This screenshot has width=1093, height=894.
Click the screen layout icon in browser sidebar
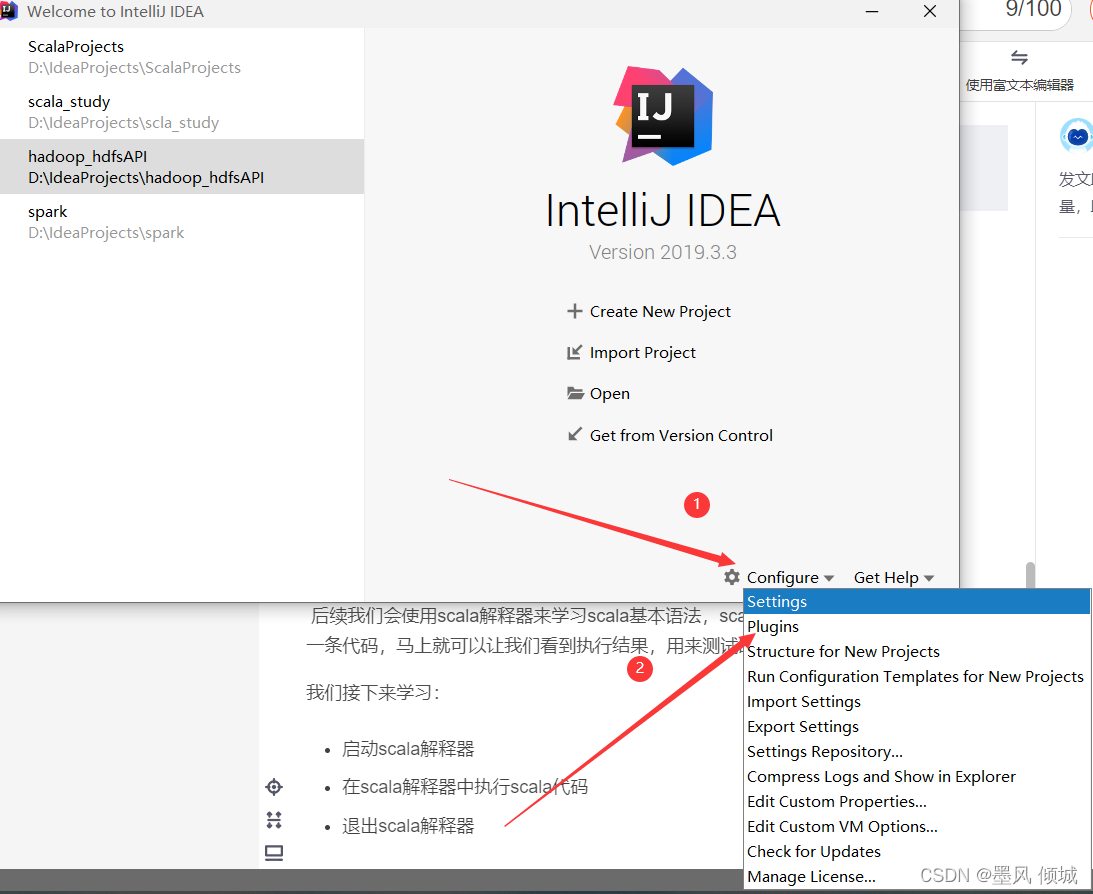pyautogui.click(x=274, y=853)
